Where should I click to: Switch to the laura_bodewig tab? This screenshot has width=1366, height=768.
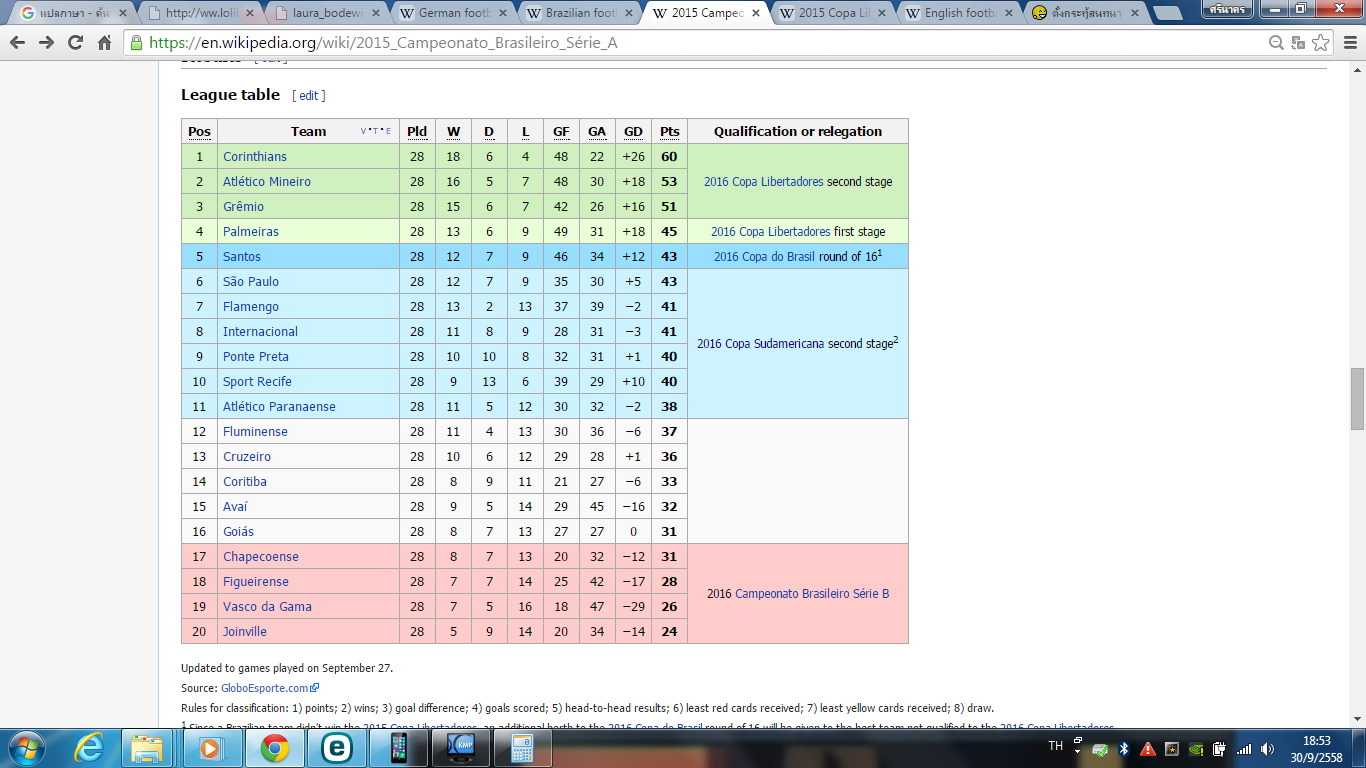pos(325,13)
